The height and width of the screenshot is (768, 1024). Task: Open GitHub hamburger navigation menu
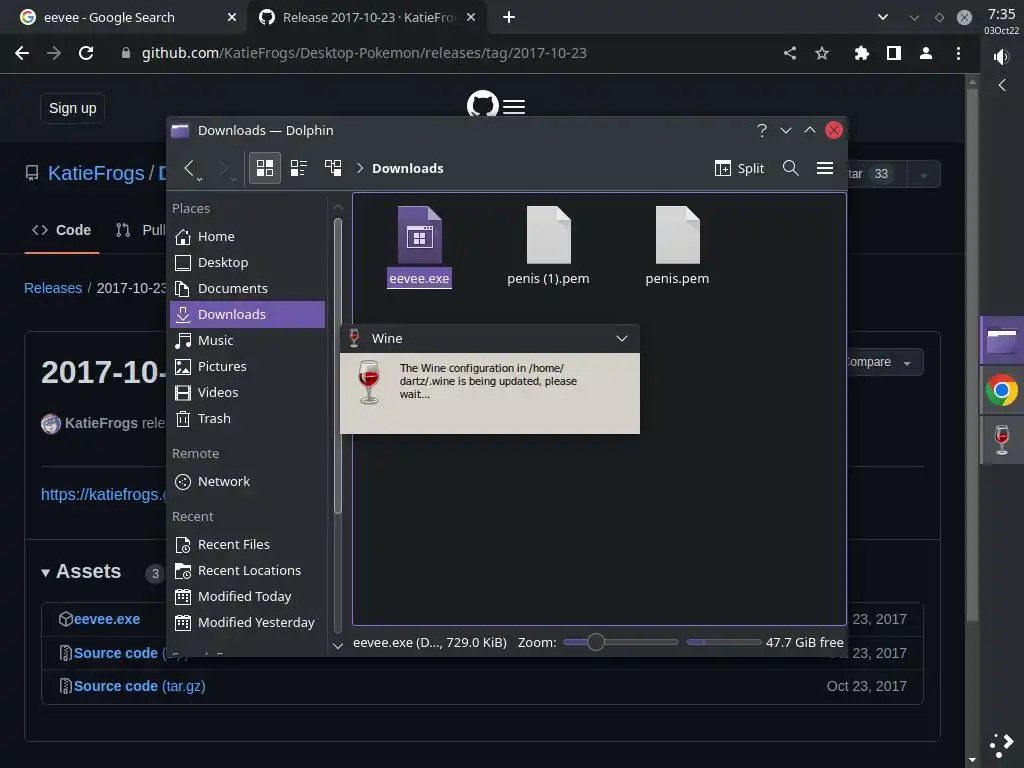point(514,106)
